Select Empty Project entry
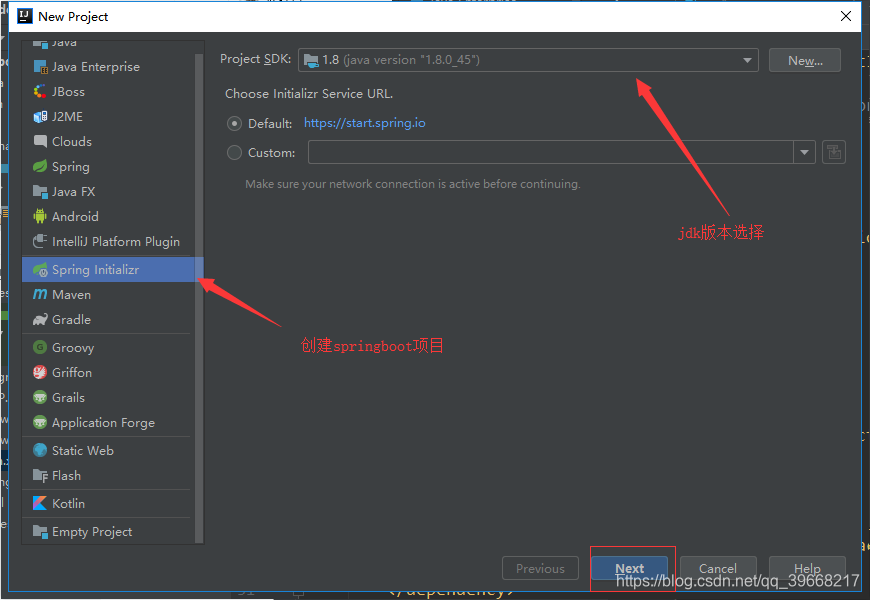The width and height of the screenshot is (870, 600). (109, 532)
